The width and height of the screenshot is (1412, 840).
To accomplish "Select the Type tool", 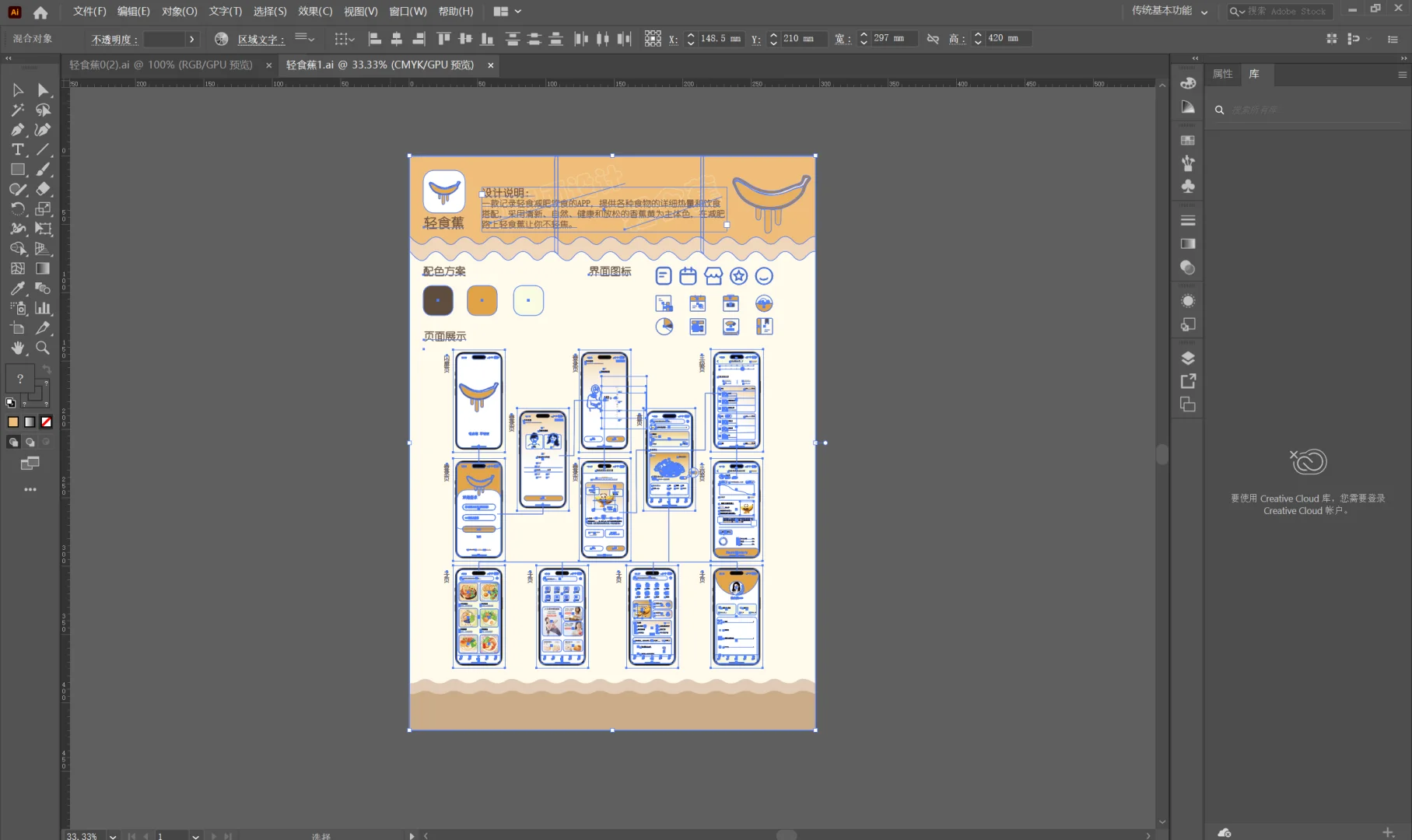I will [x=18, y=149].
